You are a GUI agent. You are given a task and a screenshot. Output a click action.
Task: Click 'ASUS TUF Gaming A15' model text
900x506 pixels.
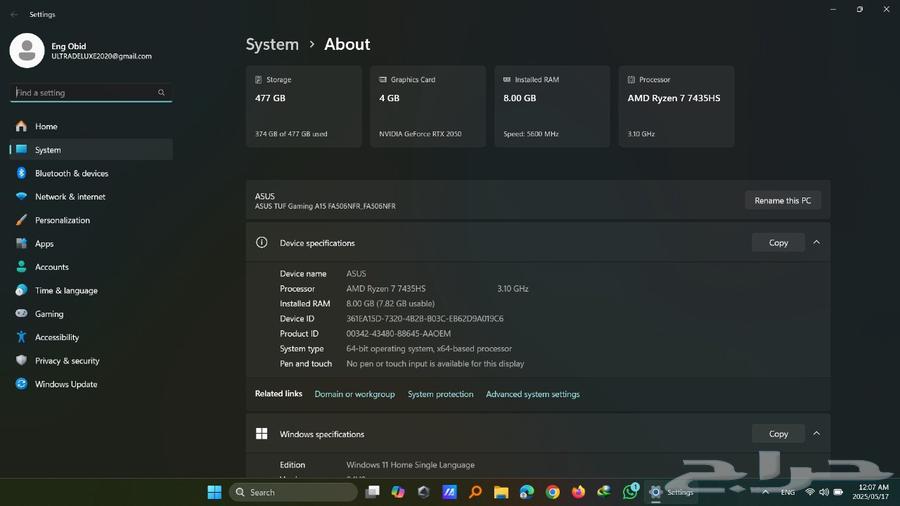pos(325,206)
